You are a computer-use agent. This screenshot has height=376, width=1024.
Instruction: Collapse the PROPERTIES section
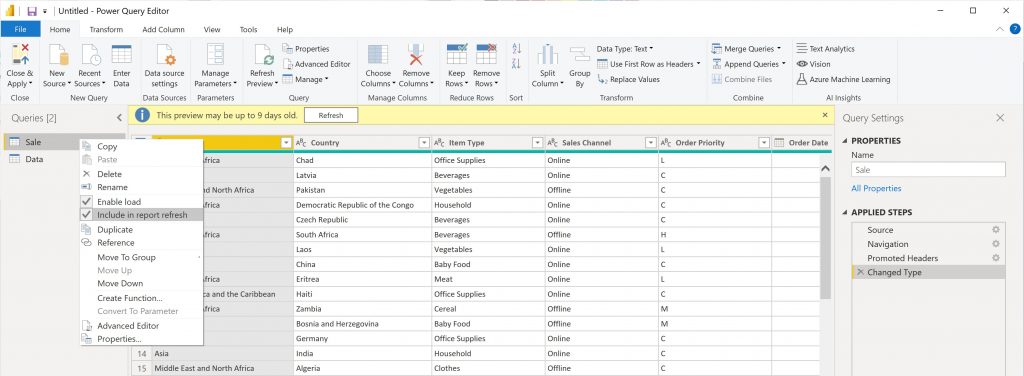point(844,141)
